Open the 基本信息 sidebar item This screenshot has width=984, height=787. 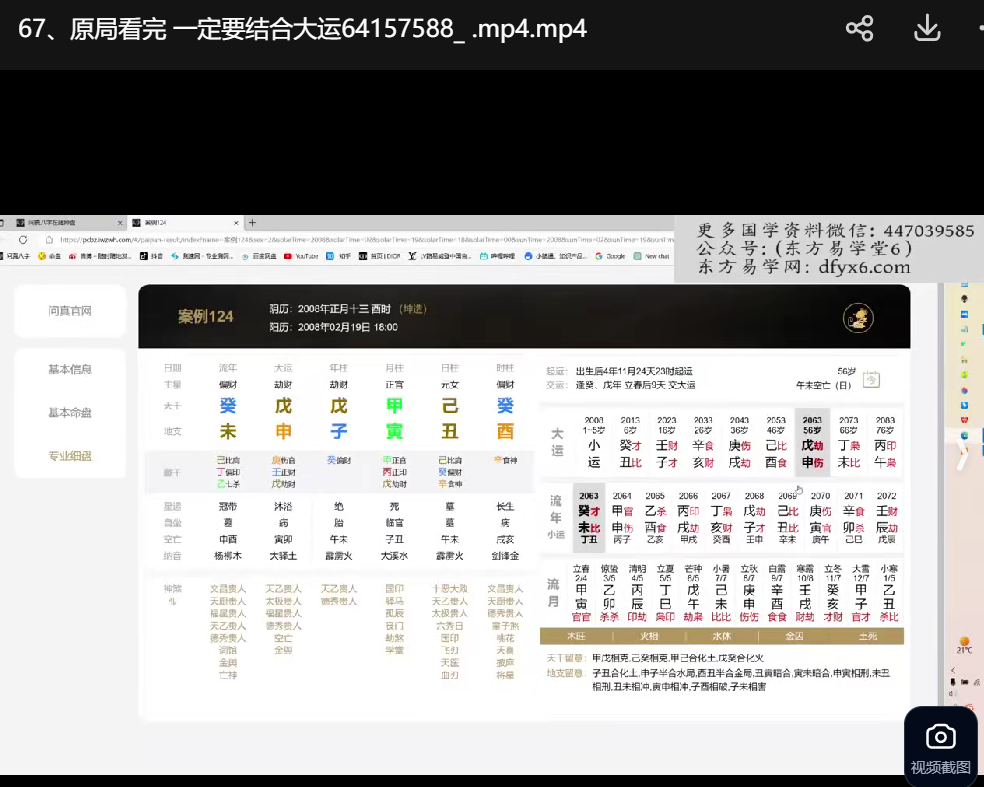pyautogui.click(x=70, y=369)
